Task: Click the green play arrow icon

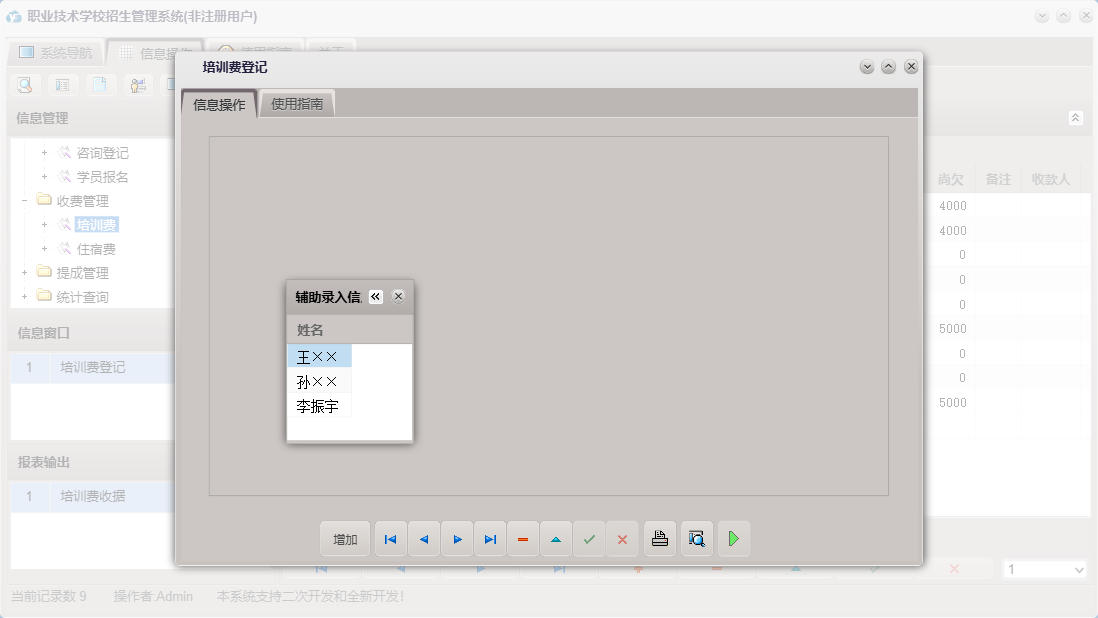Action: point(734,539)
